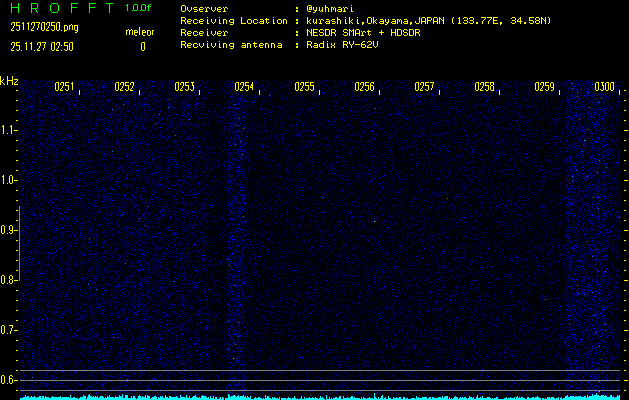
Task: Click the 0254 time marker
Action: (x=244, y=87)
